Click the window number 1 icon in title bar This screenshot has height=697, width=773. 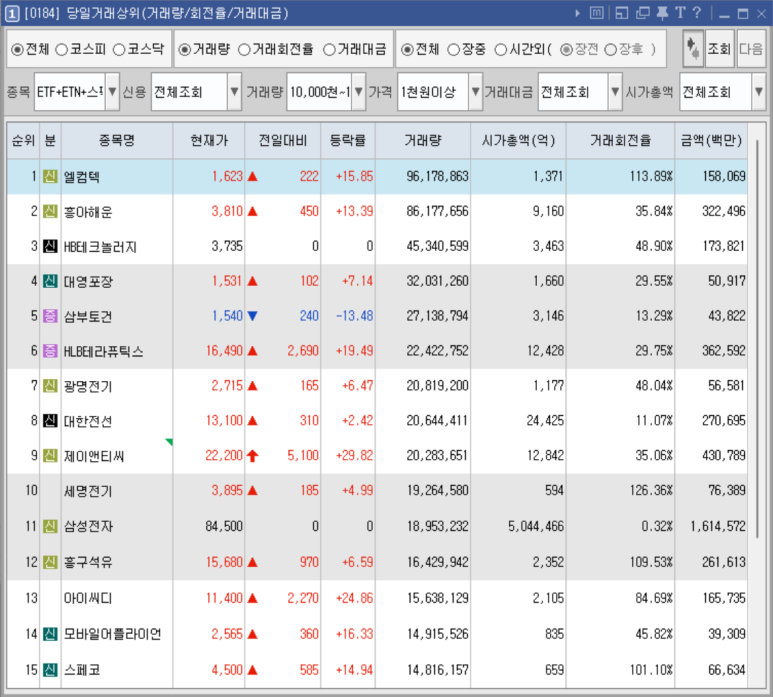tap(12, 13)
